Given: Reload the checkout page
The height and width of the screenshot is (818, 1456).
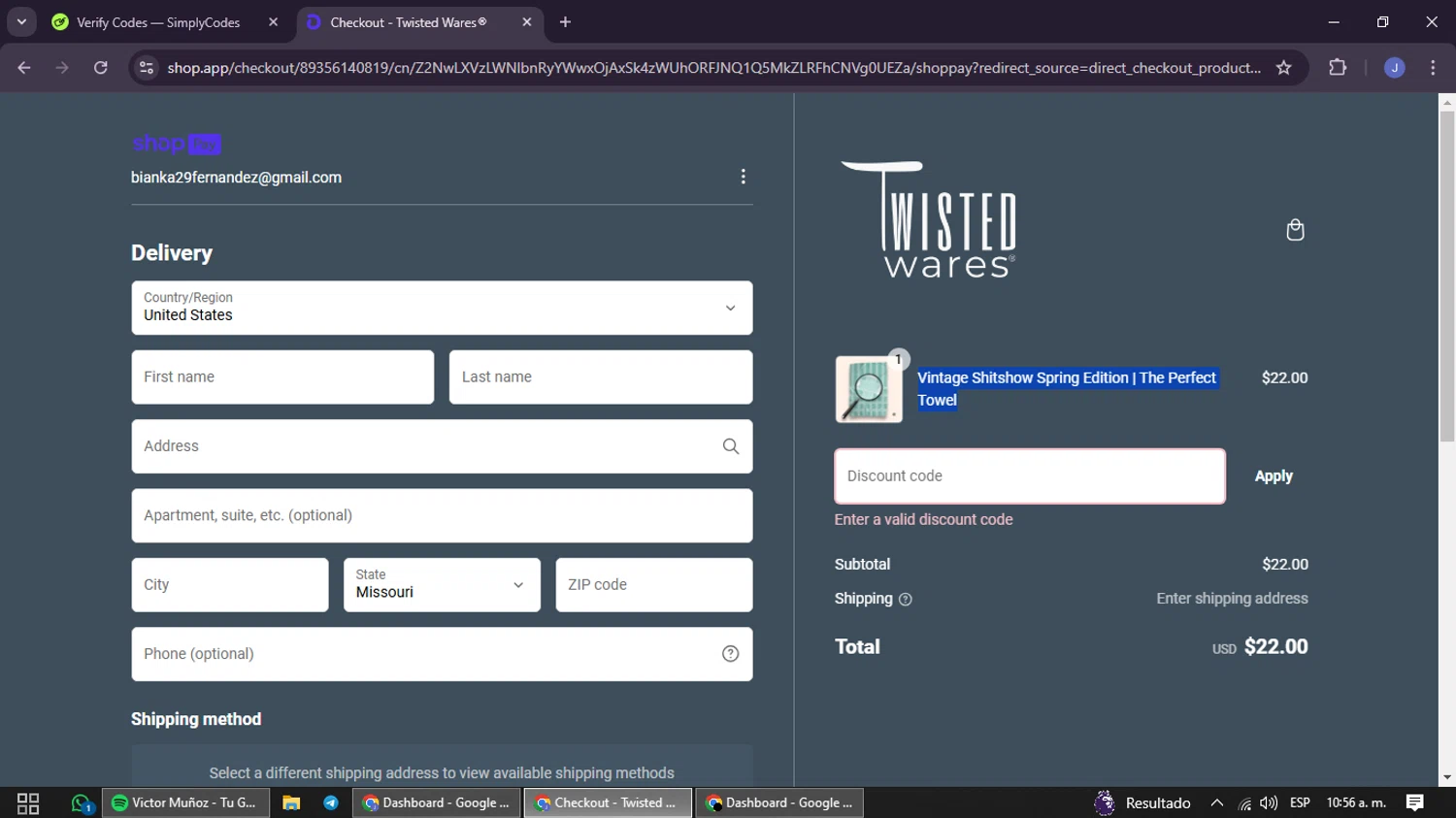Looking at the screenshot, I should pyautogui.click(x=100, y=68).
